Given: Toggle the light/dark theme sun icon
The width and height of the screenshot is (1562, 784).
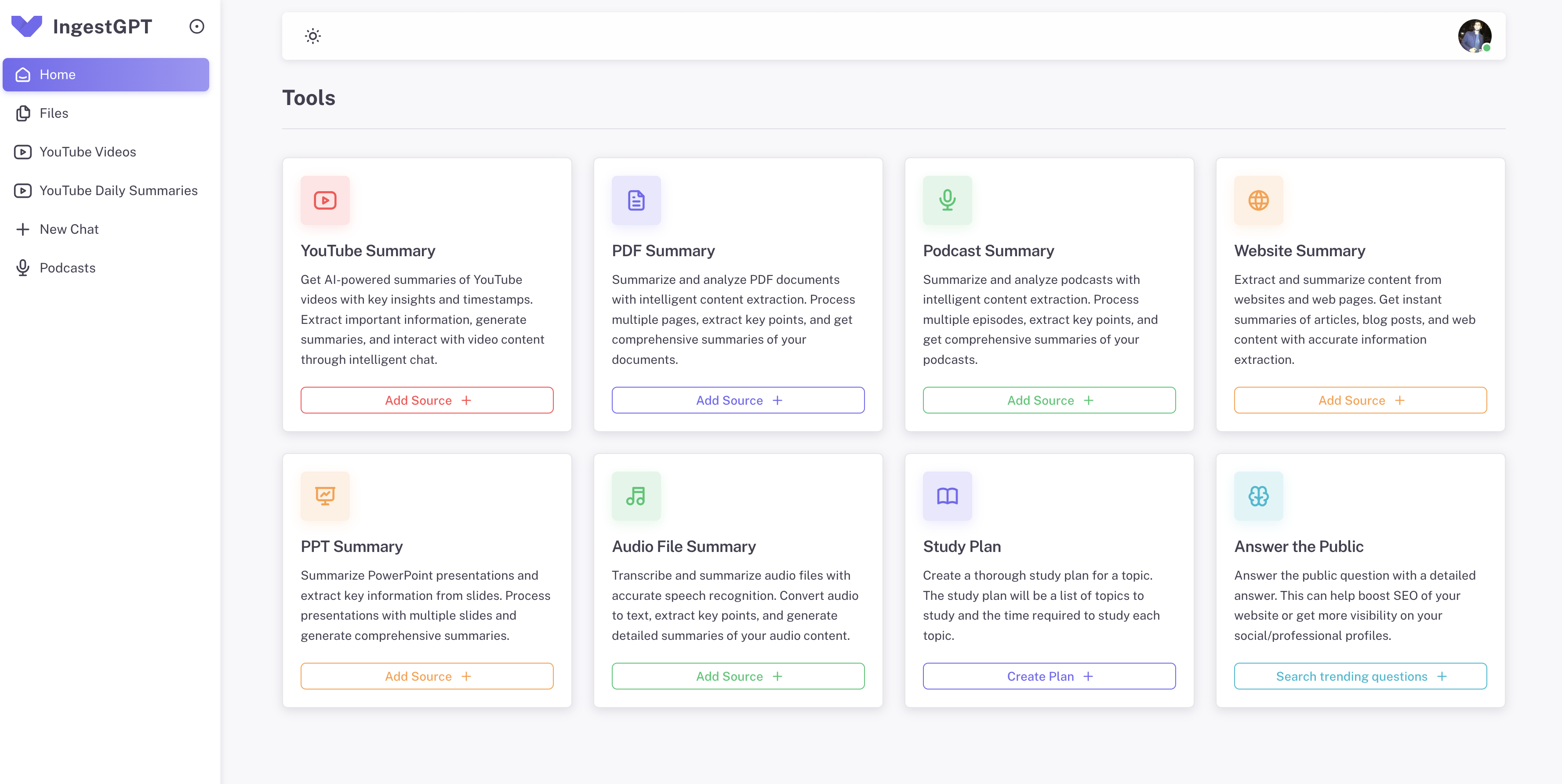Looking at the screenshot, I should tap(313, 36).
